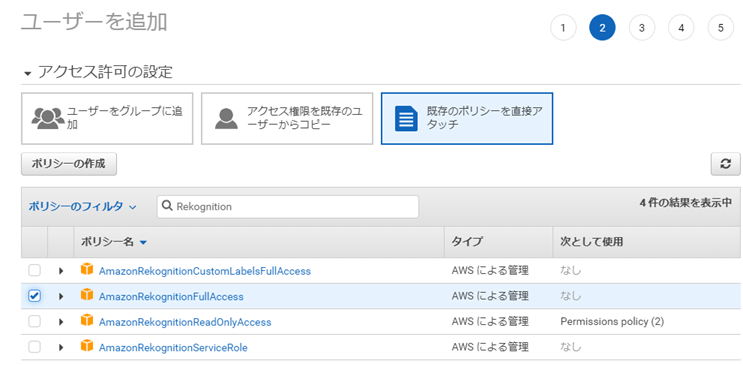This screenshot has height=366, width=743.
Task: Uncheck the AmazonRekognitionFullAccess checkbox
Action: (34, 296)
